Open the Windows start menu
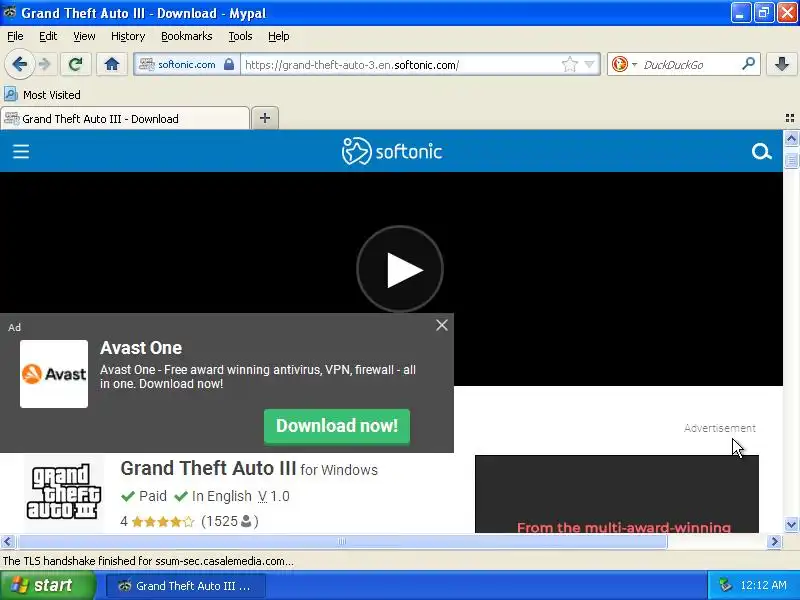The height and width of the screenshot is (600, 800). point(47,585)
